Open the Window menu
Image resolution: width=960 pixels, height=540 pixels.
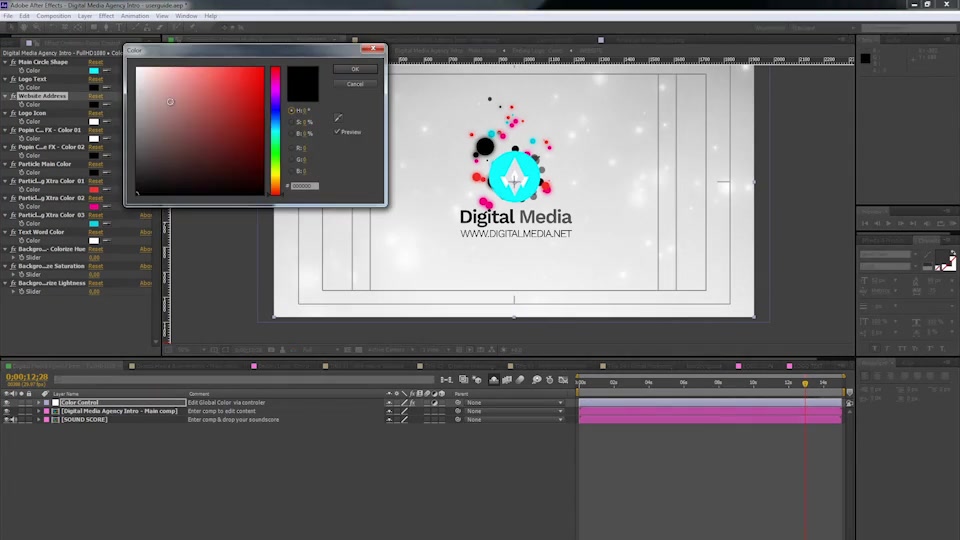(186, 16)
